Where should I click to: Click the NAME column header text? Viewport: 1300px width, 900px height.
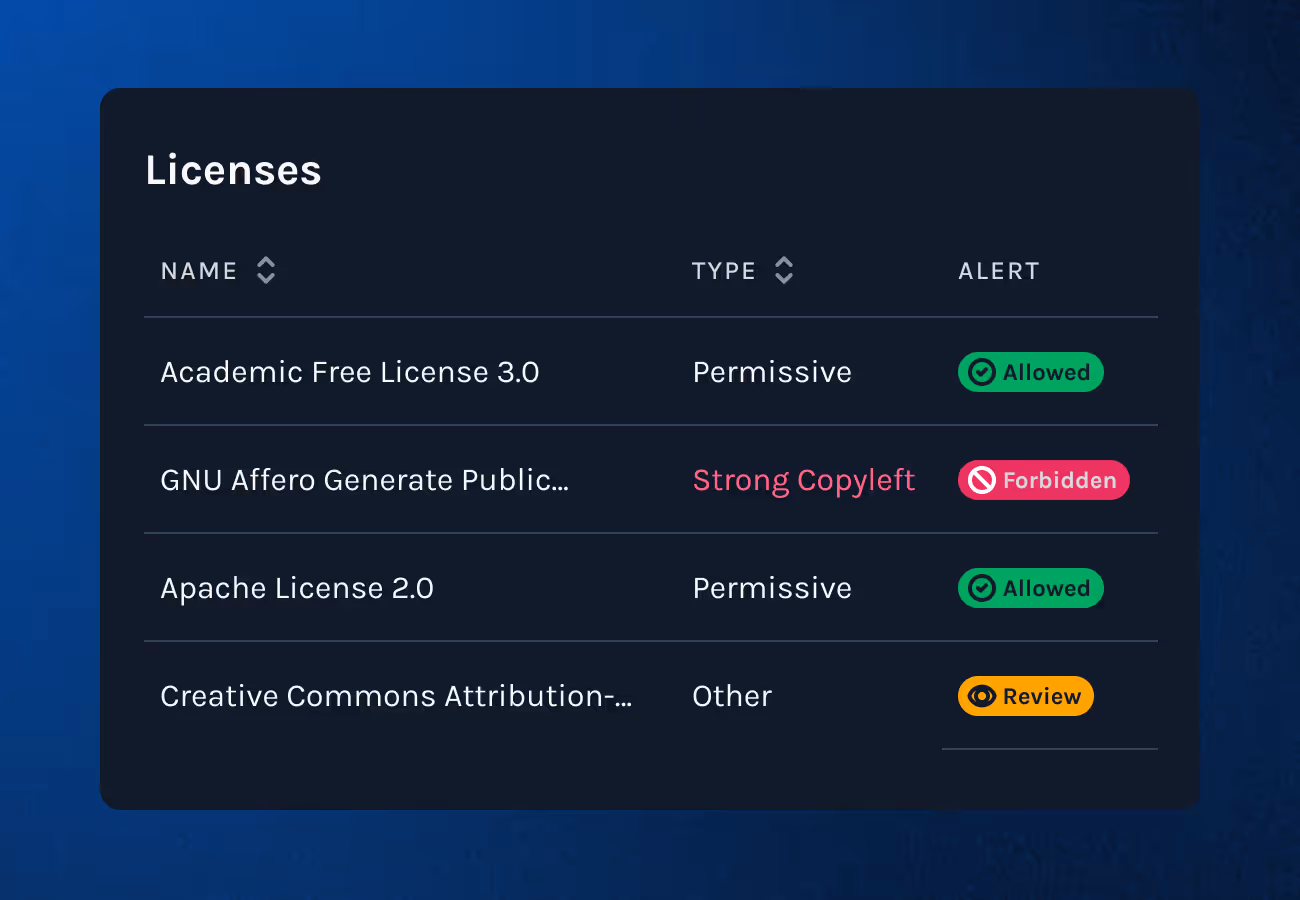click(x=199, y=271)
